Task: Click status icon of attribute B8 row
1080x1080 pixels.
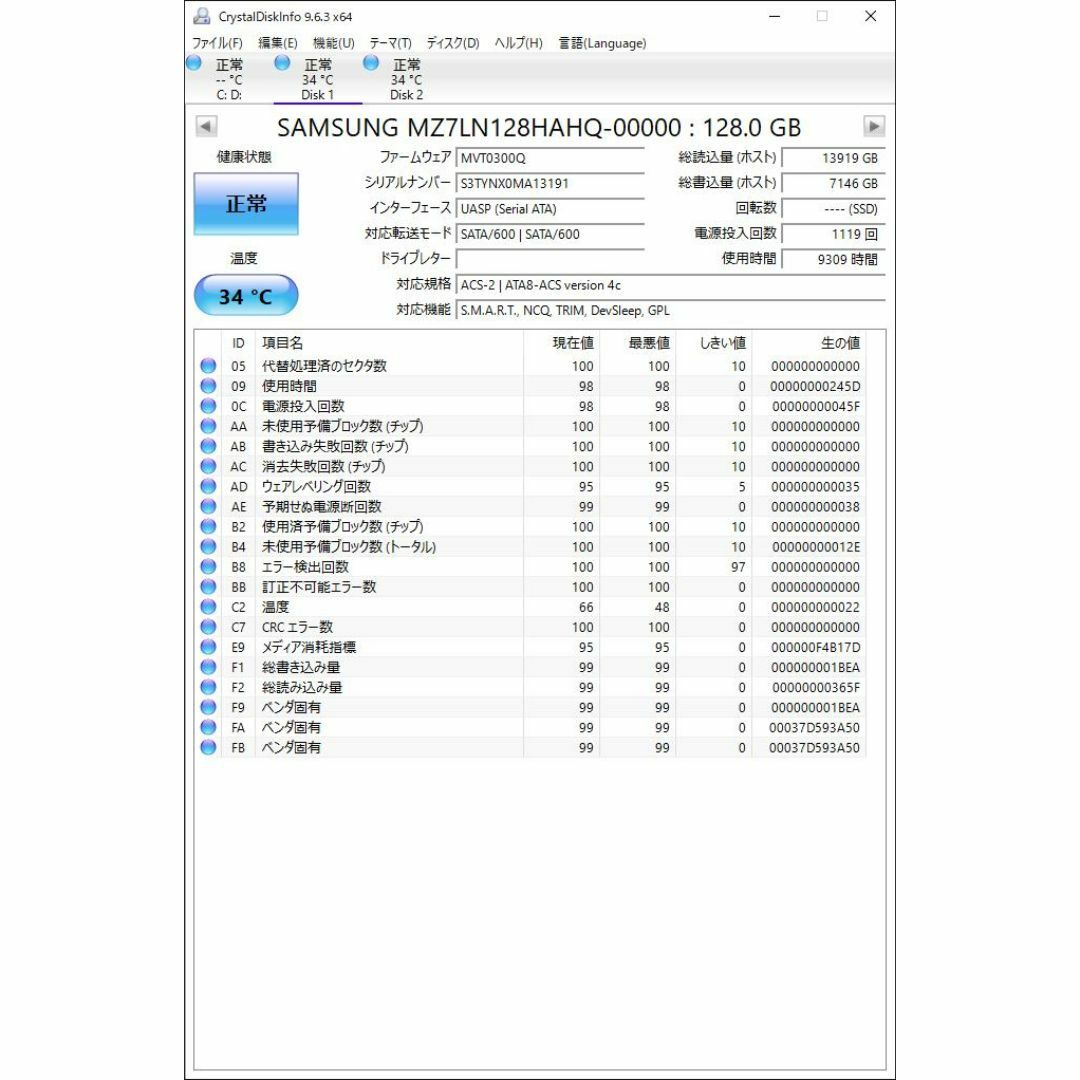Action: (208, 566)
